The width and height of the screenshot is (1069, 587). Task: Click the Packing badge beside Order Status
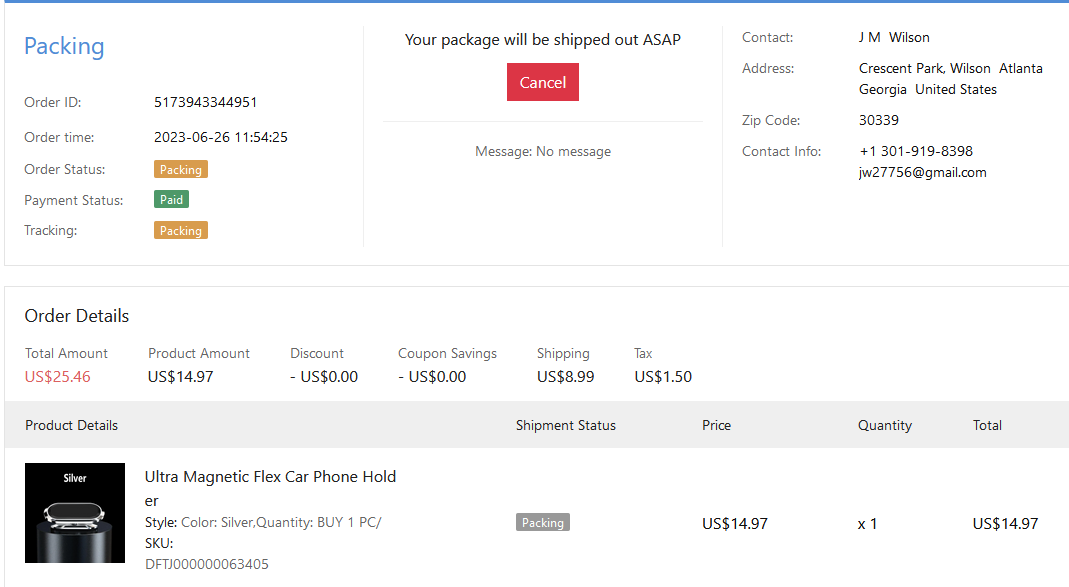click(181, 170)
